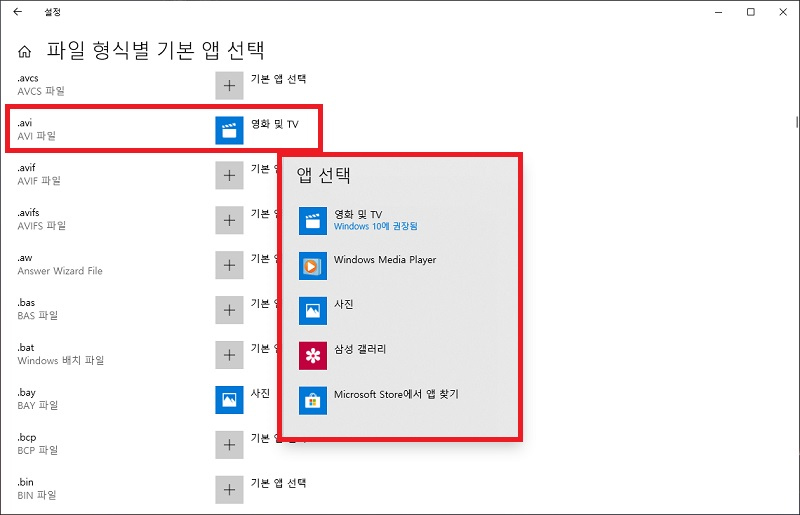This screenshot has height=515, width=800.
Task: Click the plus icon for .avifs
Action: click(x=229, y=220)
